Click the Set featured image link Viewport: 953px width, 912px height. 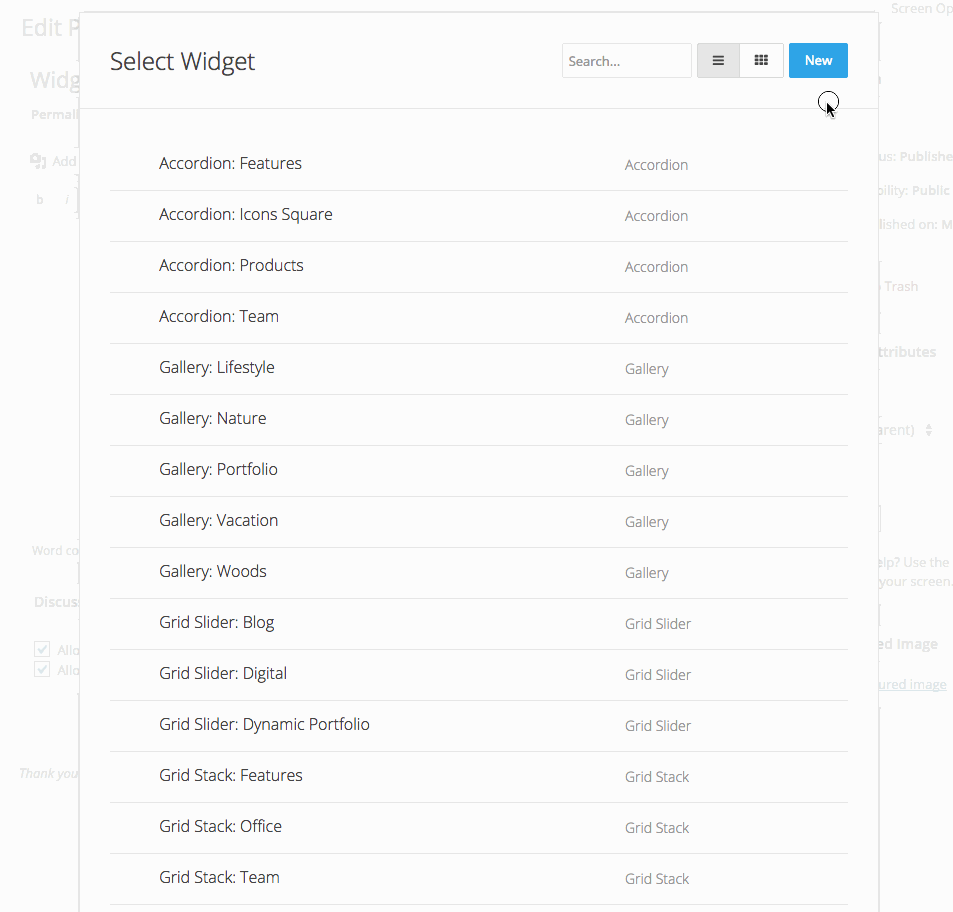click(x=910, y=684)
